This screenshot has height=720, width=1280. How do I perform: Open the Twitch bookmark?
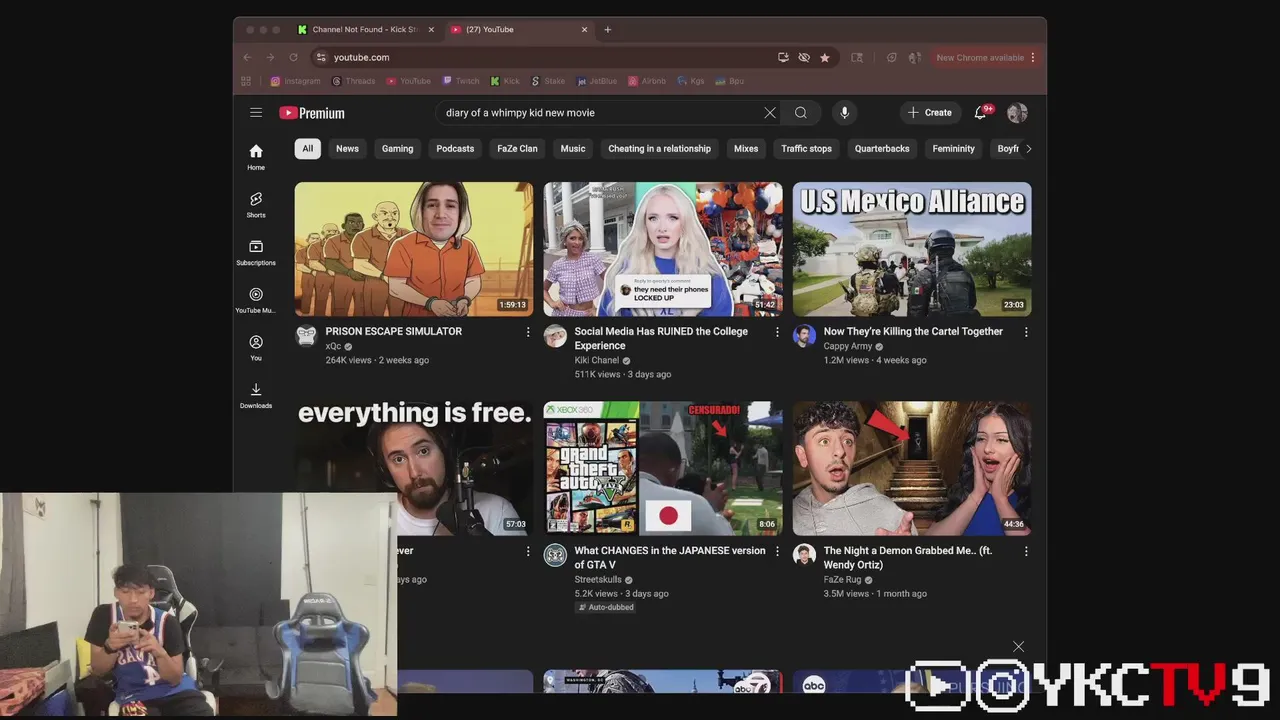coord(460,81)
